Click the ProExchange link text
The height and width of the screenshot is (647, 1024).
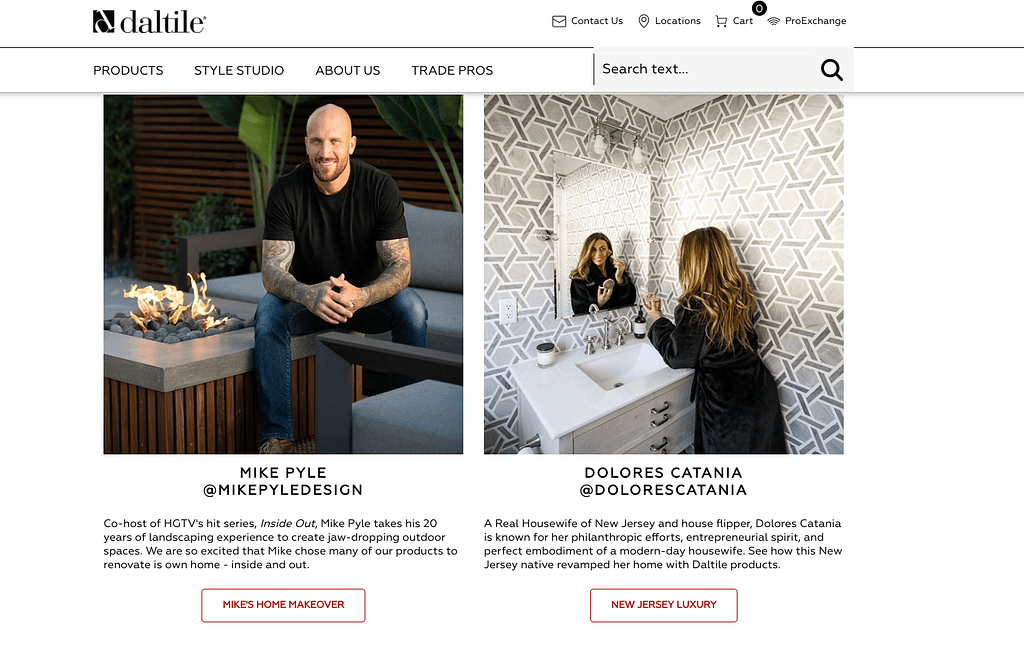[816, 21]
